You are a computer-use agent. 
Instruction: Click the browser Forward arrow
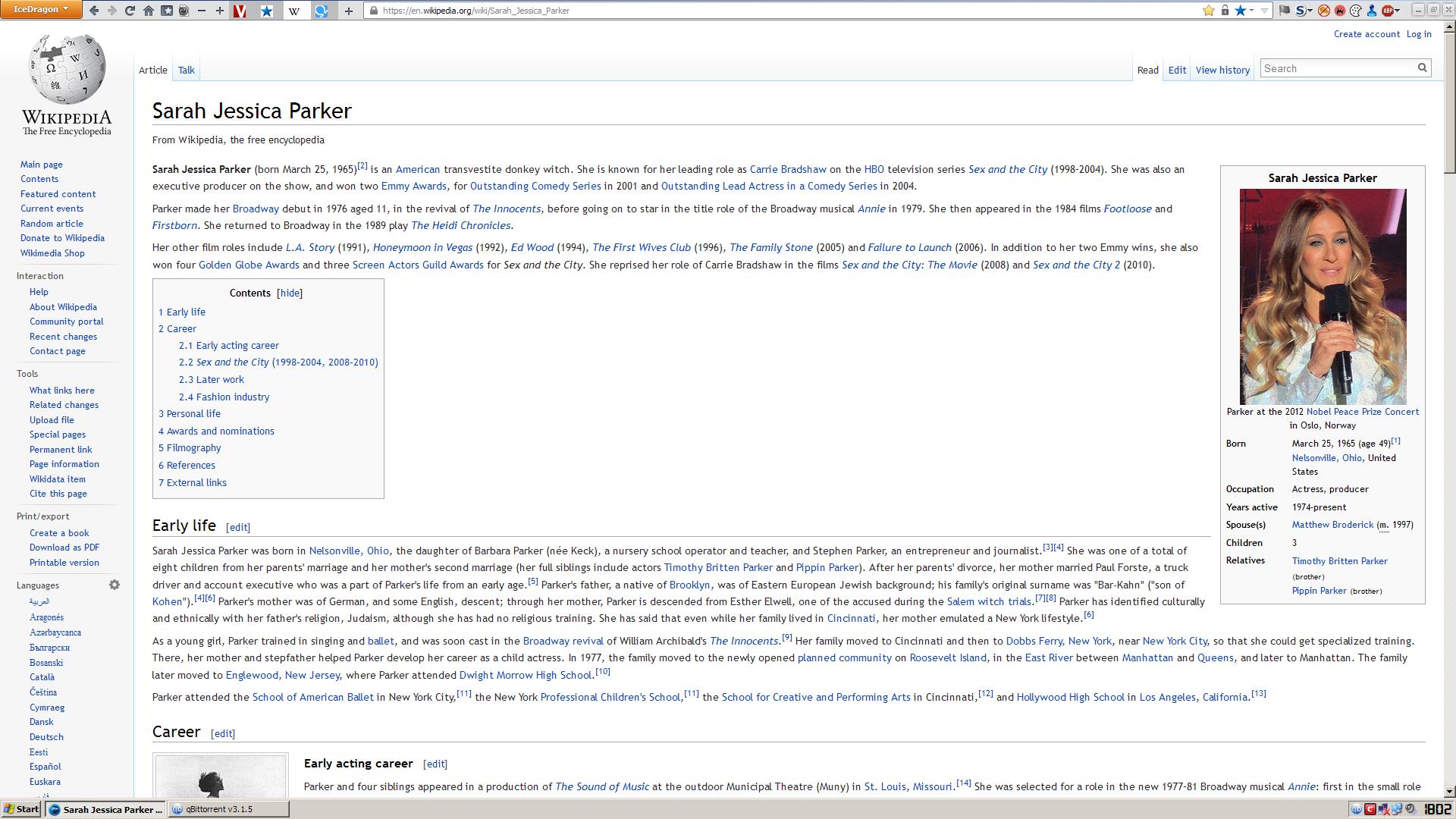click(x=112, y=11)
